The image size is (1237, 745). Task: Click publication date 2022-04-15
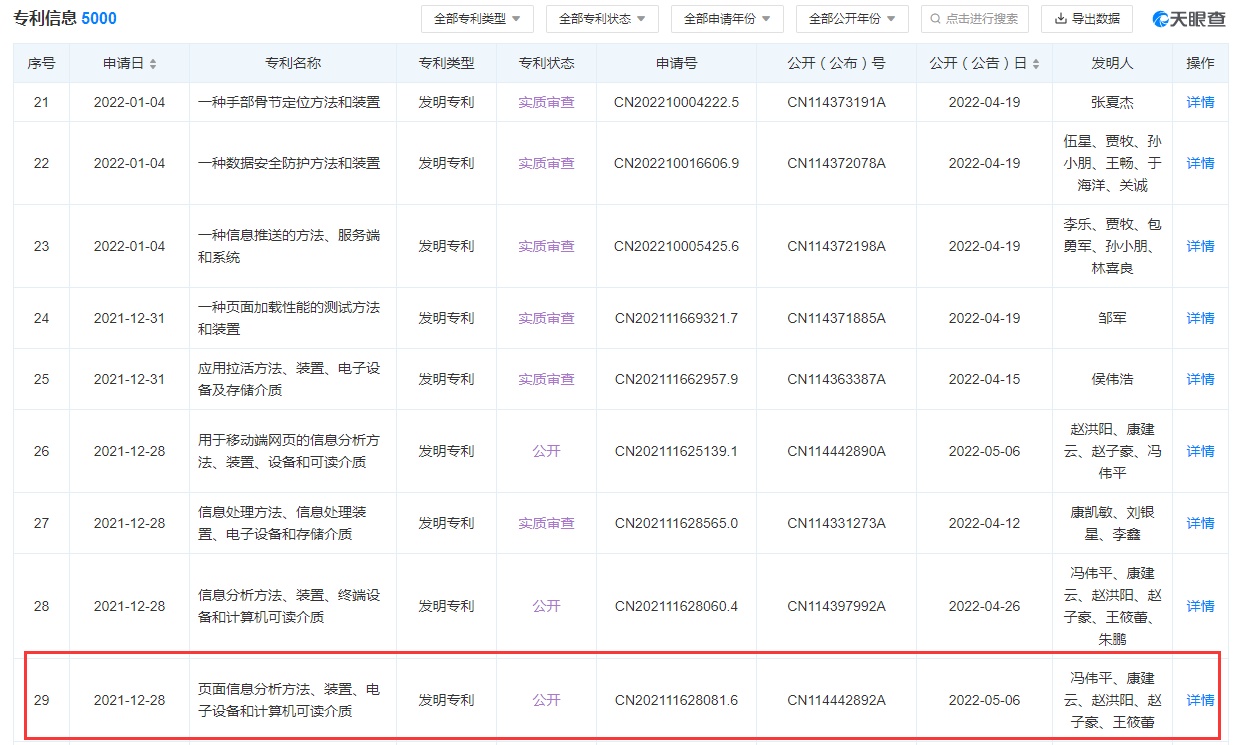tap(984, 379)
